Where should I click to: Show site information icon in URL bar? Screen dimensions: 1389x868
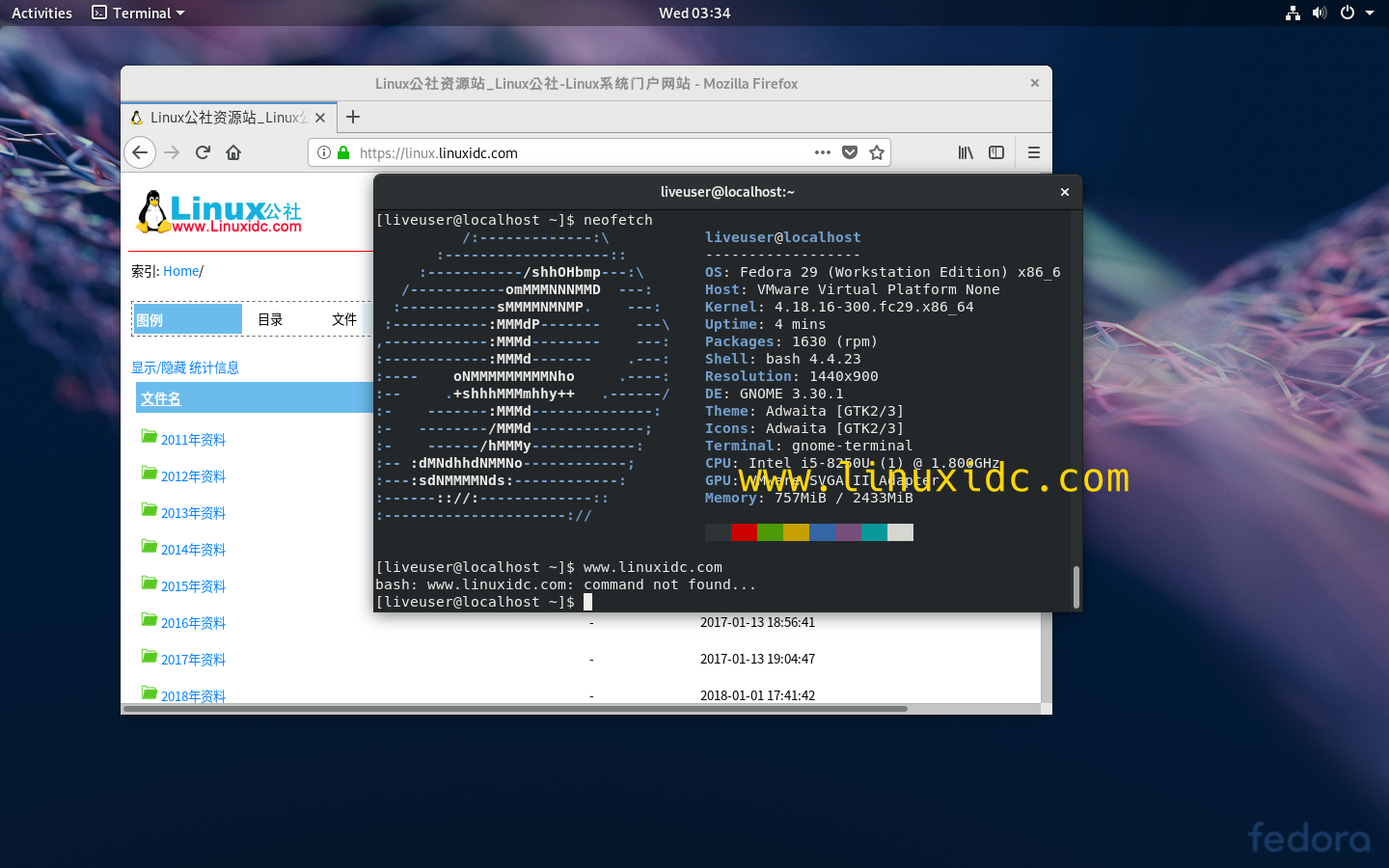tap(324, 152)
